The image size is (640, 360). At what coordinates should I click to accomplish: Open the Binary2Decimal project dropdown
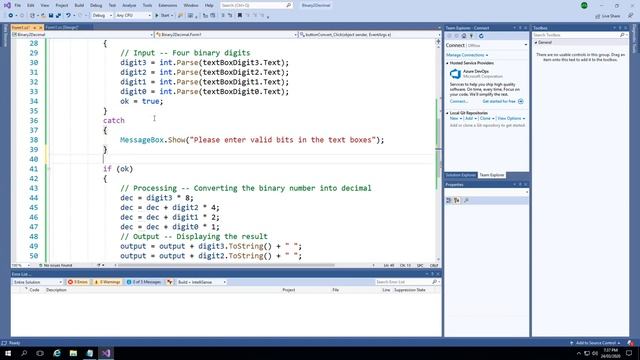click(x=82, y=35)
